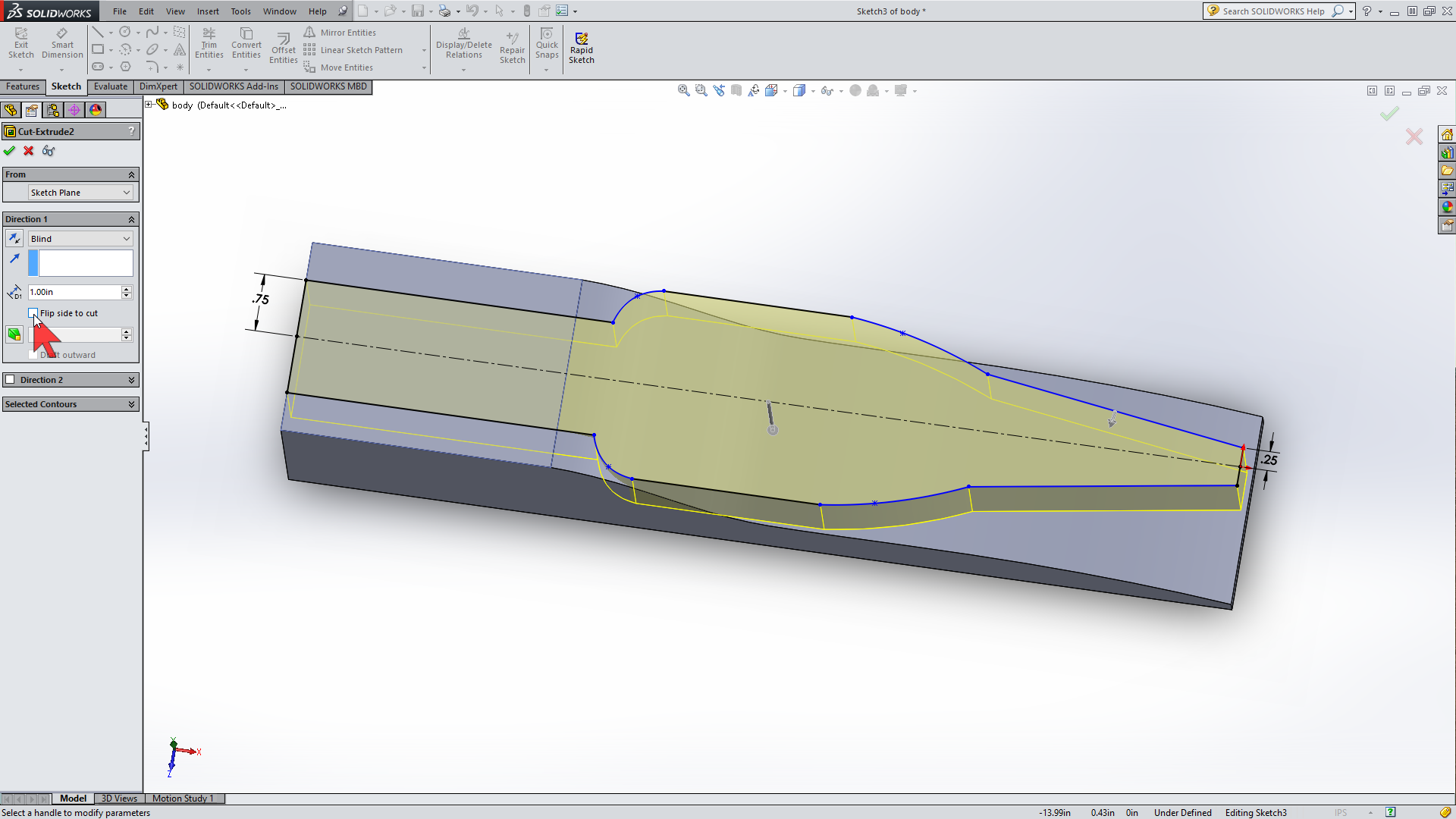1456x819 pixels.
Task: Open the Tools menu
Action: tap(240, 11)
